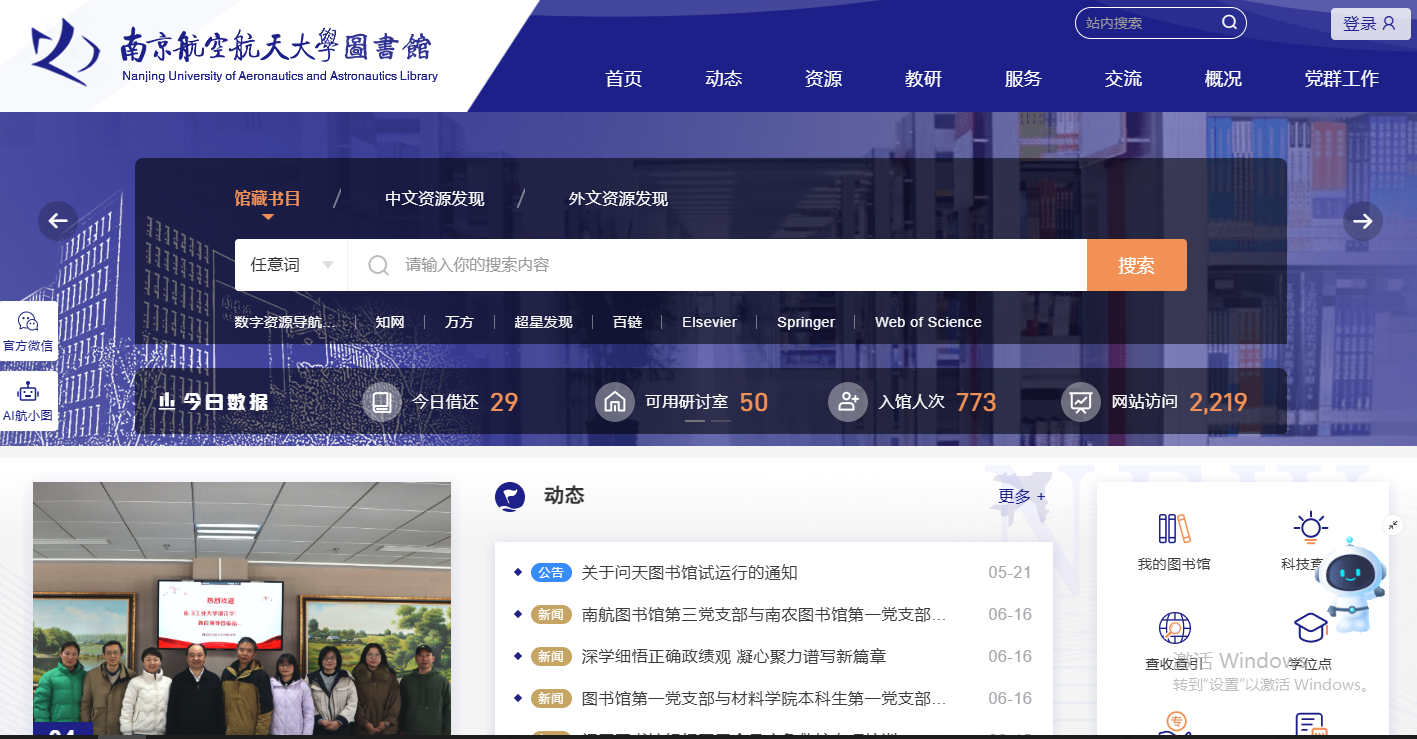Open the 首页 menu item

coord(623,79)
